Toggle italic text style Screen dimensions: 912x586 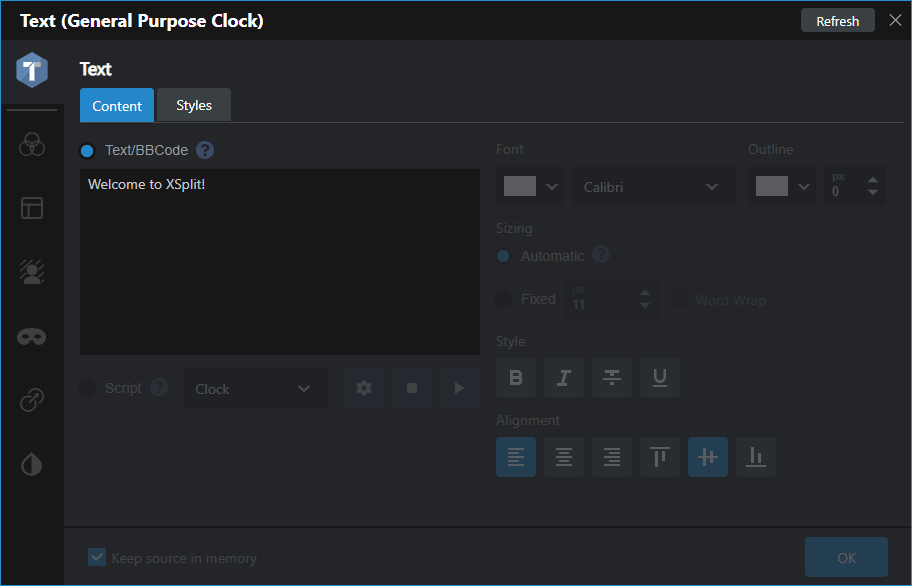(x=564, y=378)
